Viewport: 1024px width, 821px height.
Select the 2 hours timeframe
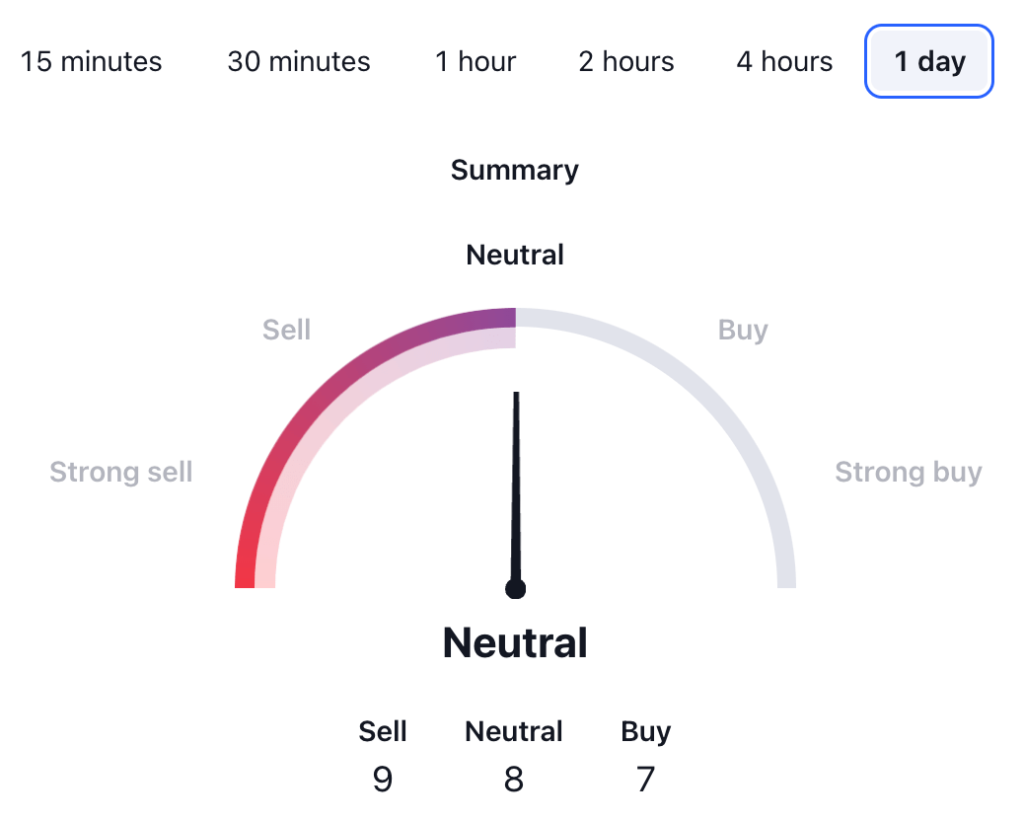pos(626,61)
